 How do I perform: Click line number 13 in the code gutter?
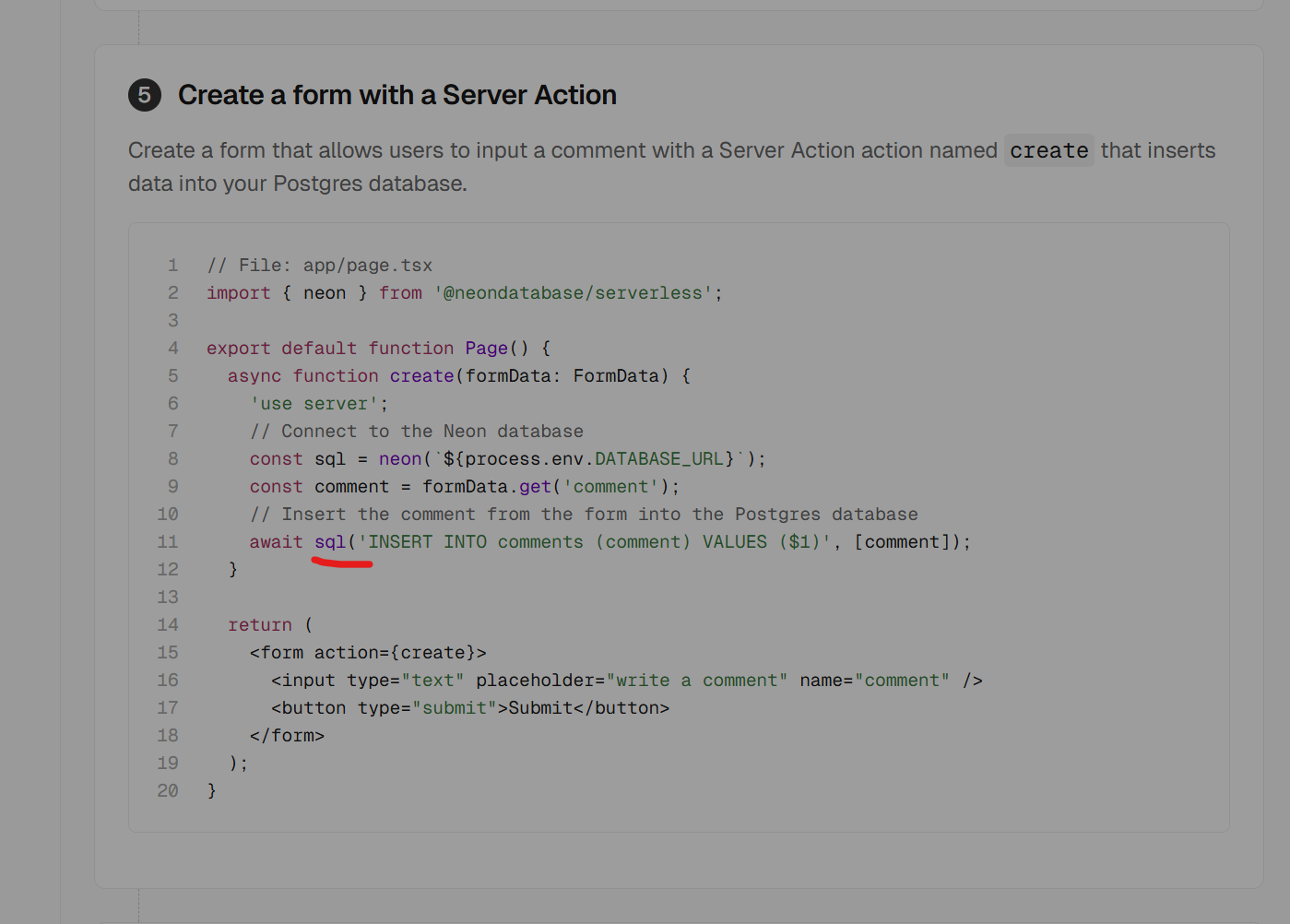[168, 598]
